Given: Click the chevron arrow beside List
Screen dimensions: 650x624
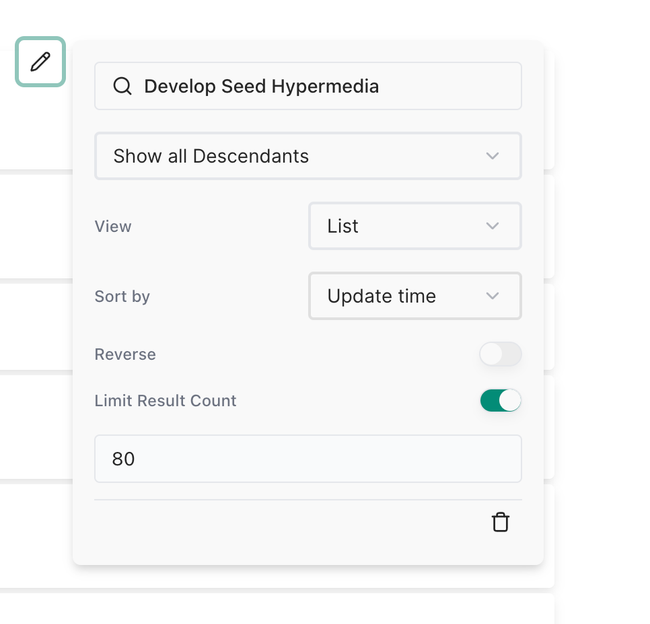Looking at the screenshot, I should (x=492, y=226).
